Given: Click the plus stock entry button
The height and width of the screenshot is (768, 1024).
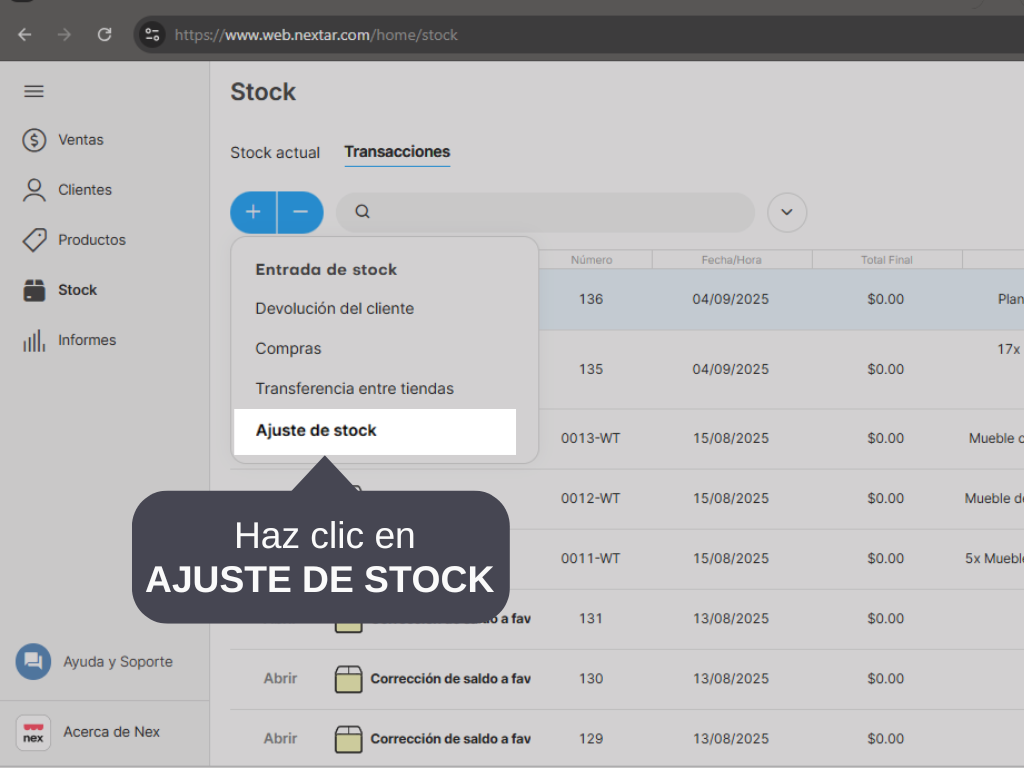Looking at the screenshot, I should point(253,212).
